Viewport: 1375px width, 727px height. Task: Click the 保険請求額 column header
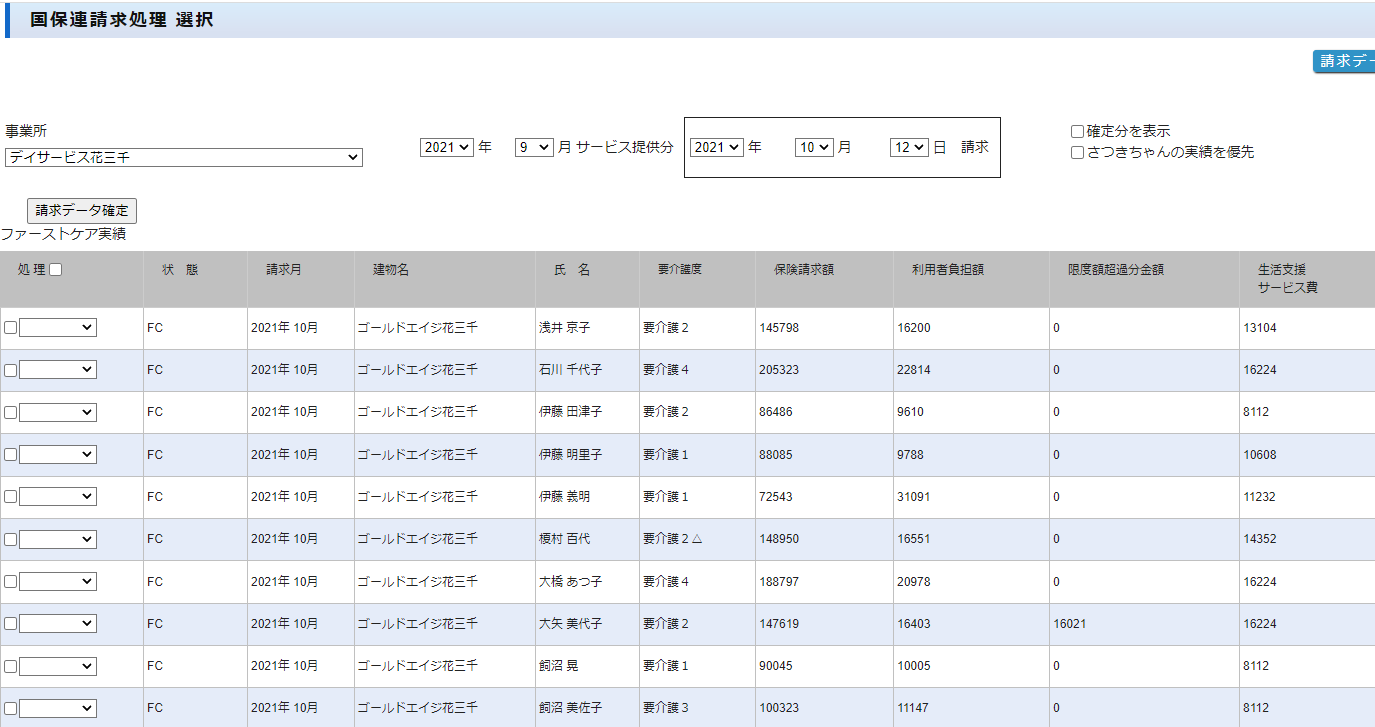pos(803,270)
